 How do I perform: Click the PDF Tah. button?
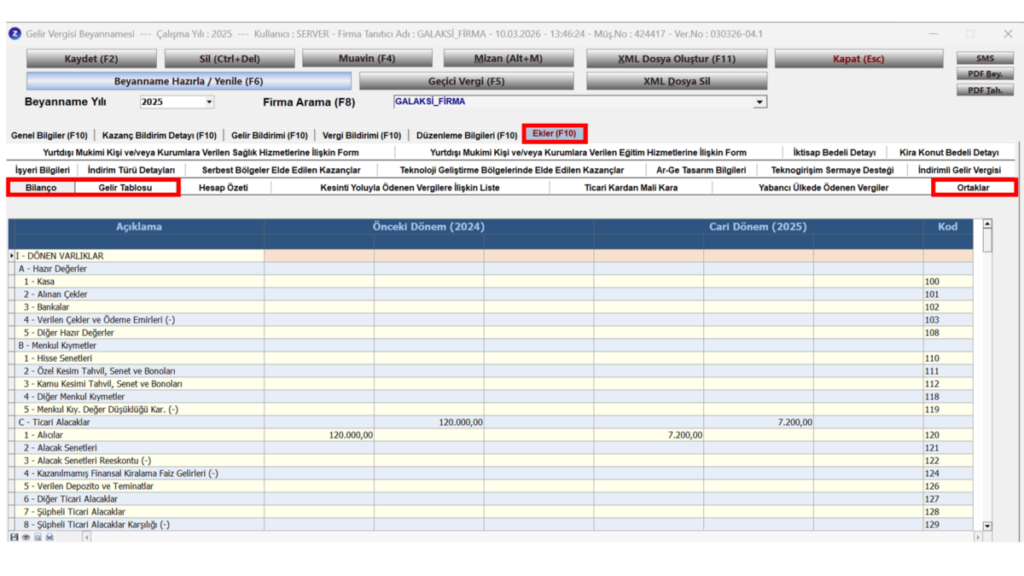[x=985, y=90]
